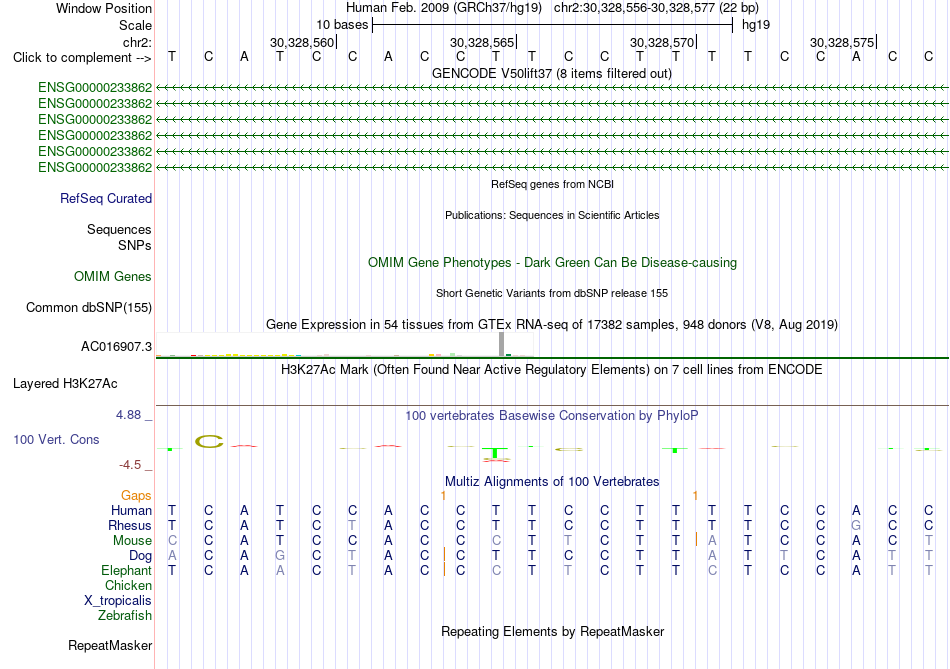The width and height of the screenshot is (950, 669).
Task: Click the 4.88 PhyloP upper limit value
Action: (x=128, y=415)
